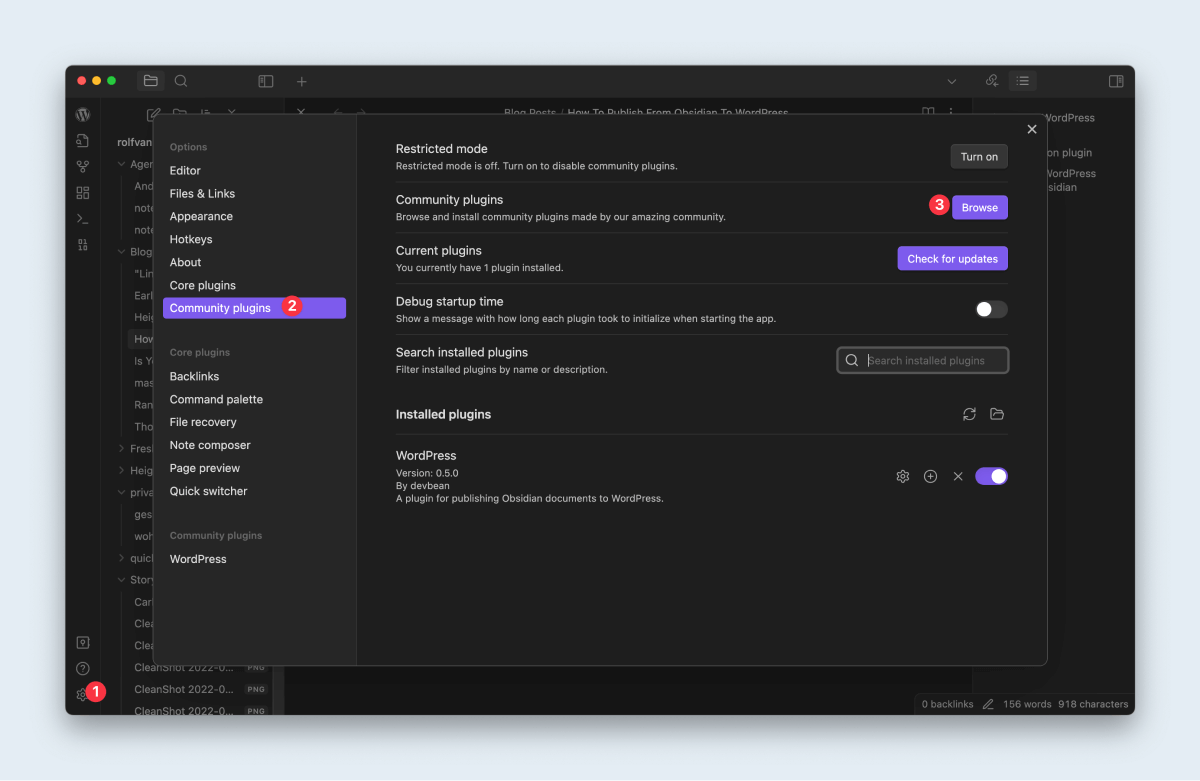Screen dimensions: 1200x781
Task: Click pencil edit icon in status bar
Action: click(988, 704)
